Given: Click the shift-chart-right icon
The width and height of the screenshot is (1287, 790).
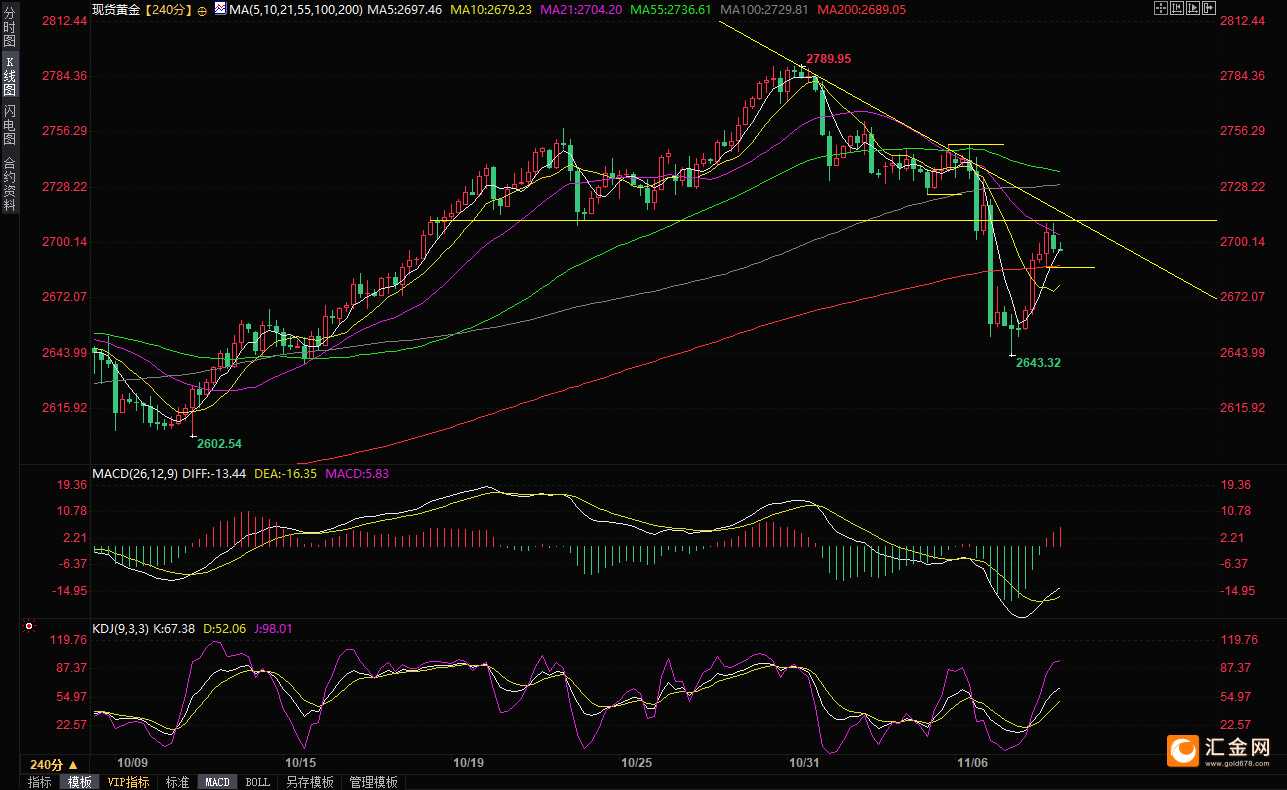Looking at the screenshot, I should 1209,8.
